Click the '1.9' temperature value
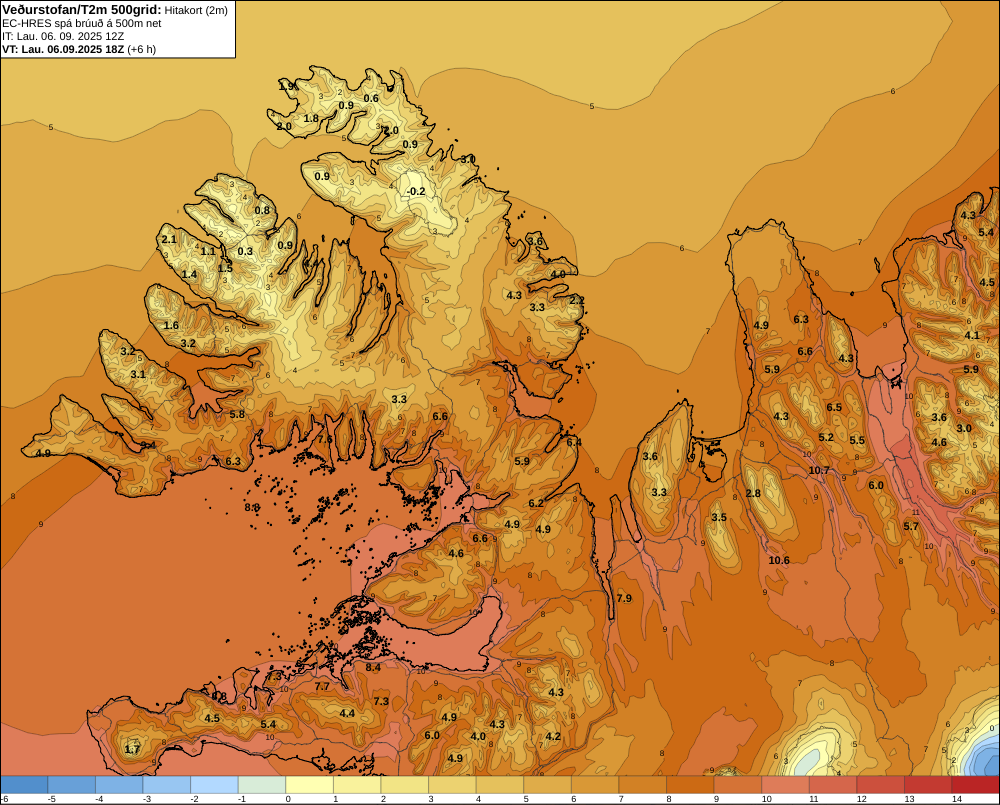Image resolution: width=1000 pixels, height=805 pixels. (286, 86)
